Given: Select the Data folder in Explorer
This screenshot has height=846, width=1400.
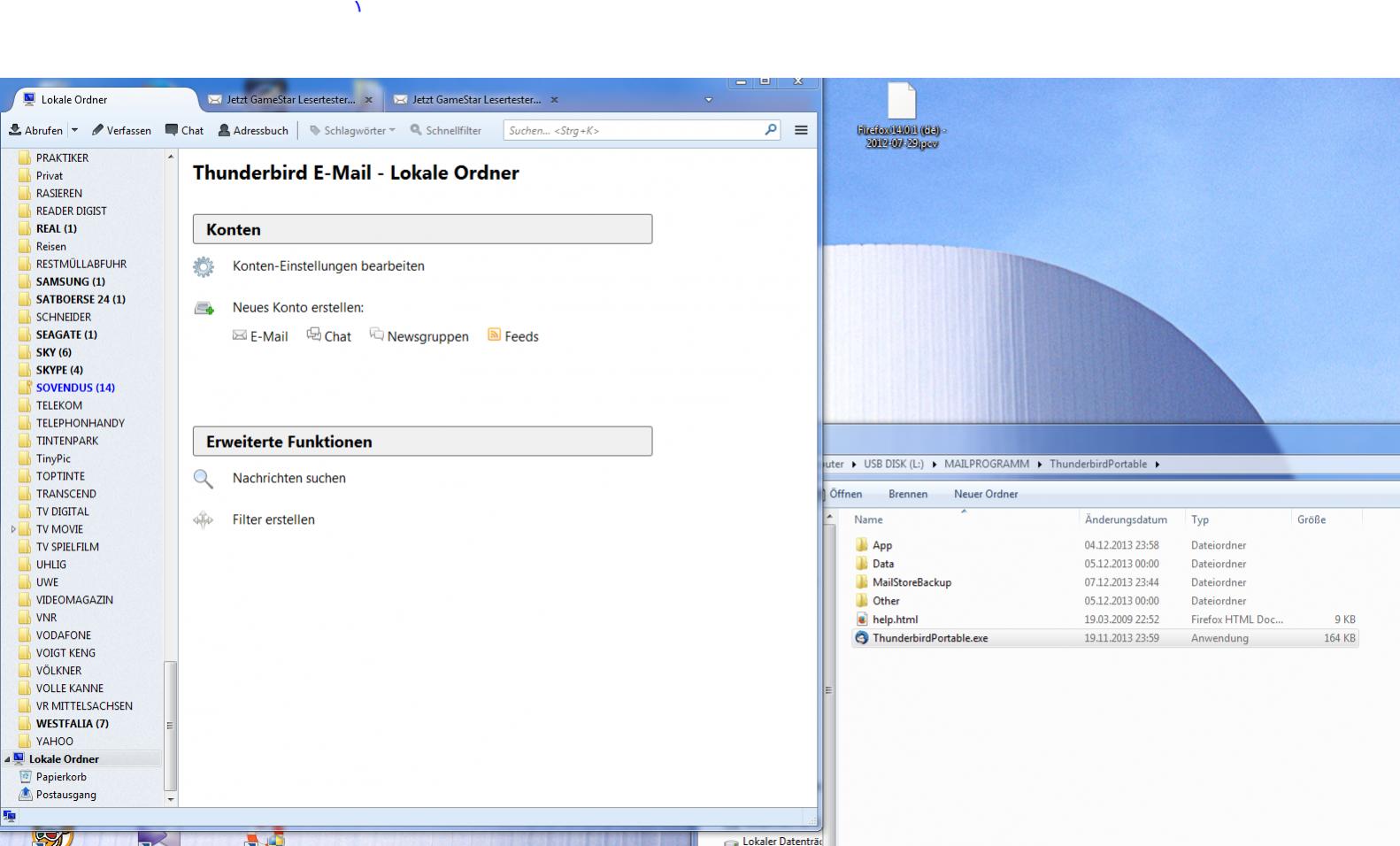Looking at the screenshot, I should [883, 564].
